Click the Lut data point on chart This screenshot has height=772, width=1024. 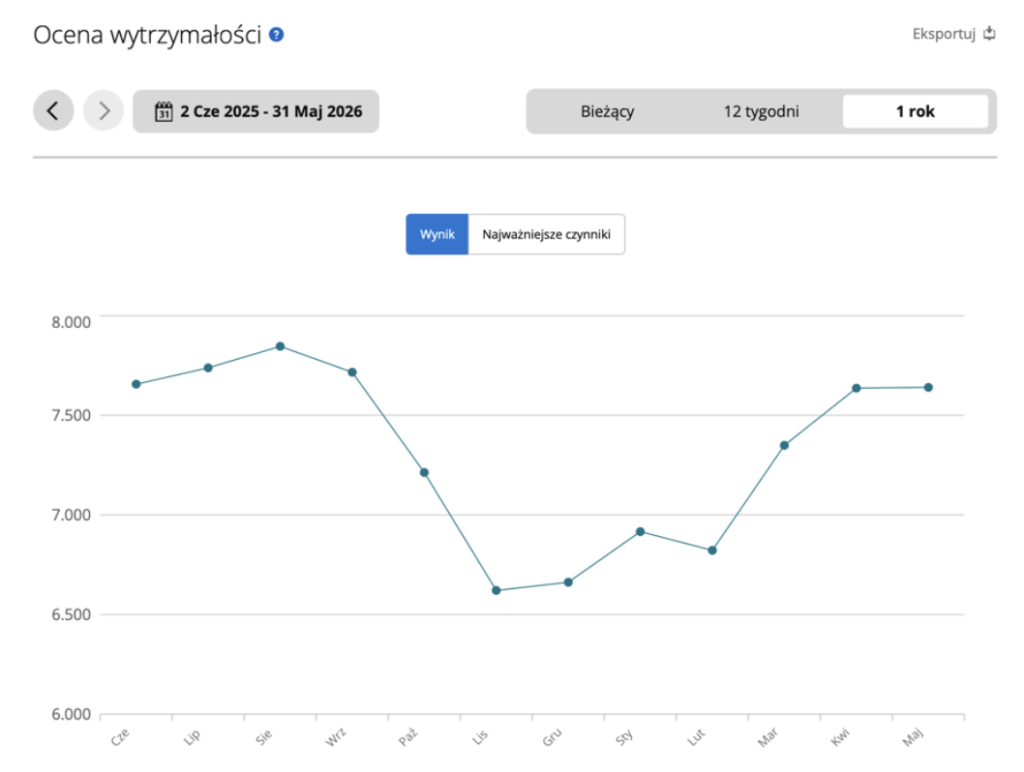[712, 551]
